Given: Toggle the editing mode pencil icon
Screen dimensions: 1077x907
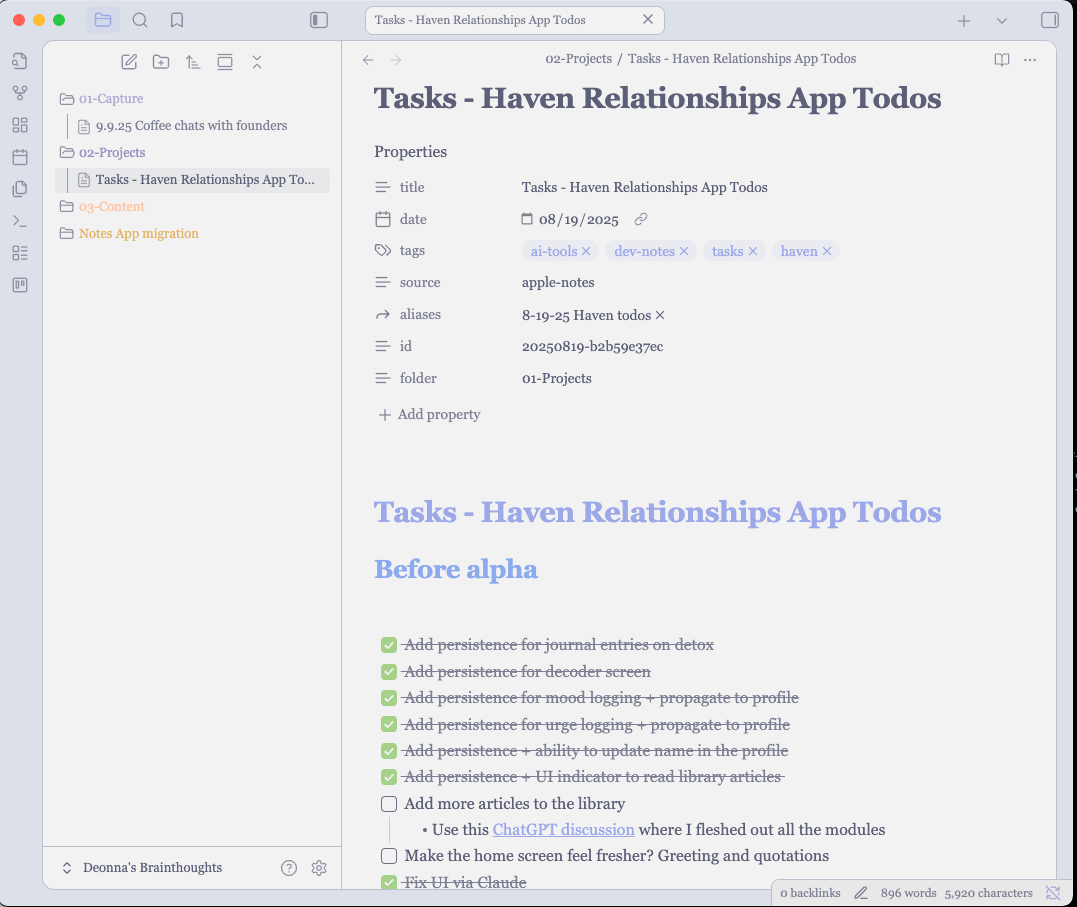Looking at the screenshot, I should (861, 893).
